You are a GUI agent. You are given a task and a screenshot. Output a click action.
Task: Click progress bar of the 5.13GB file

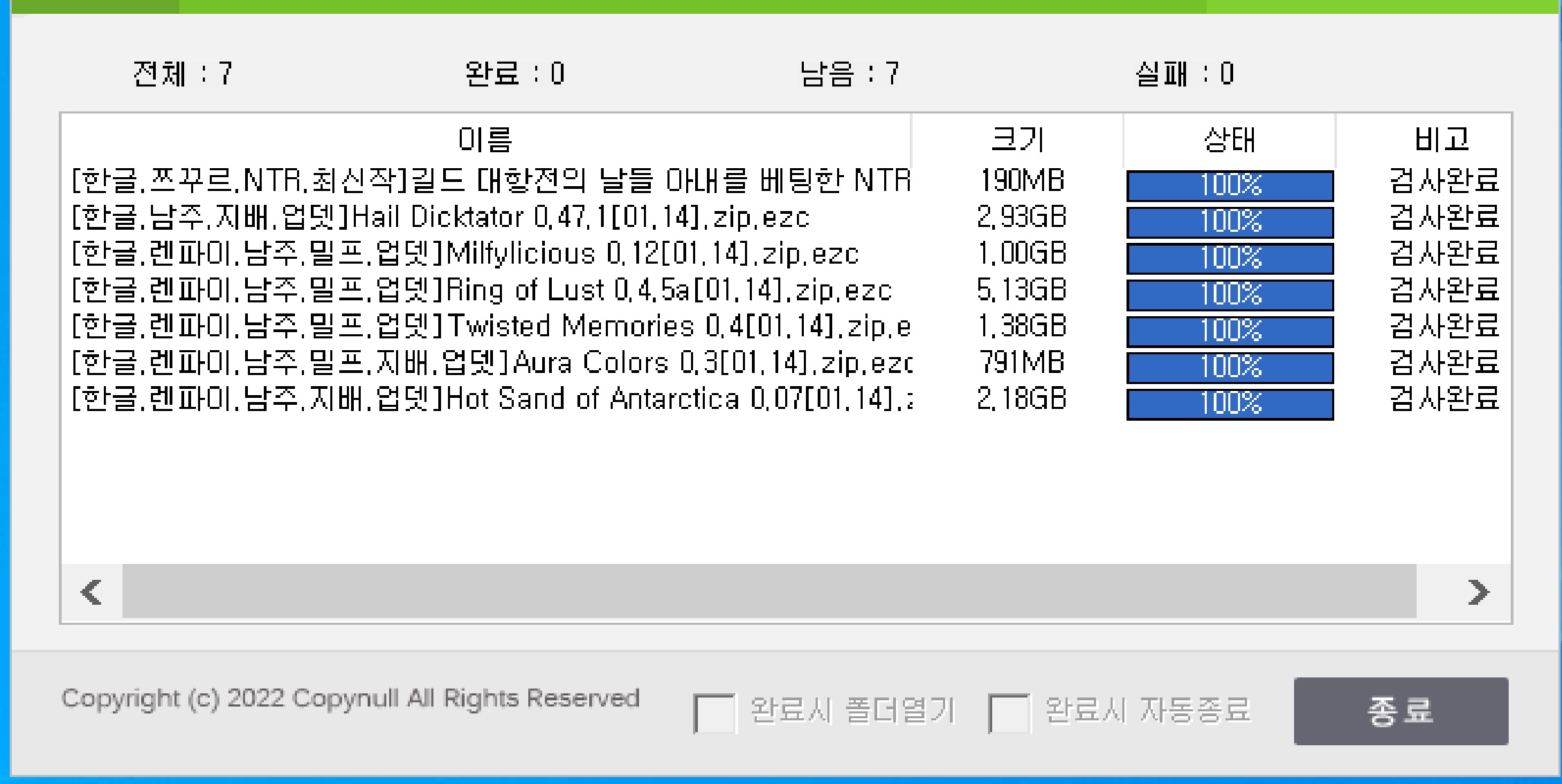pos(1230,295)
